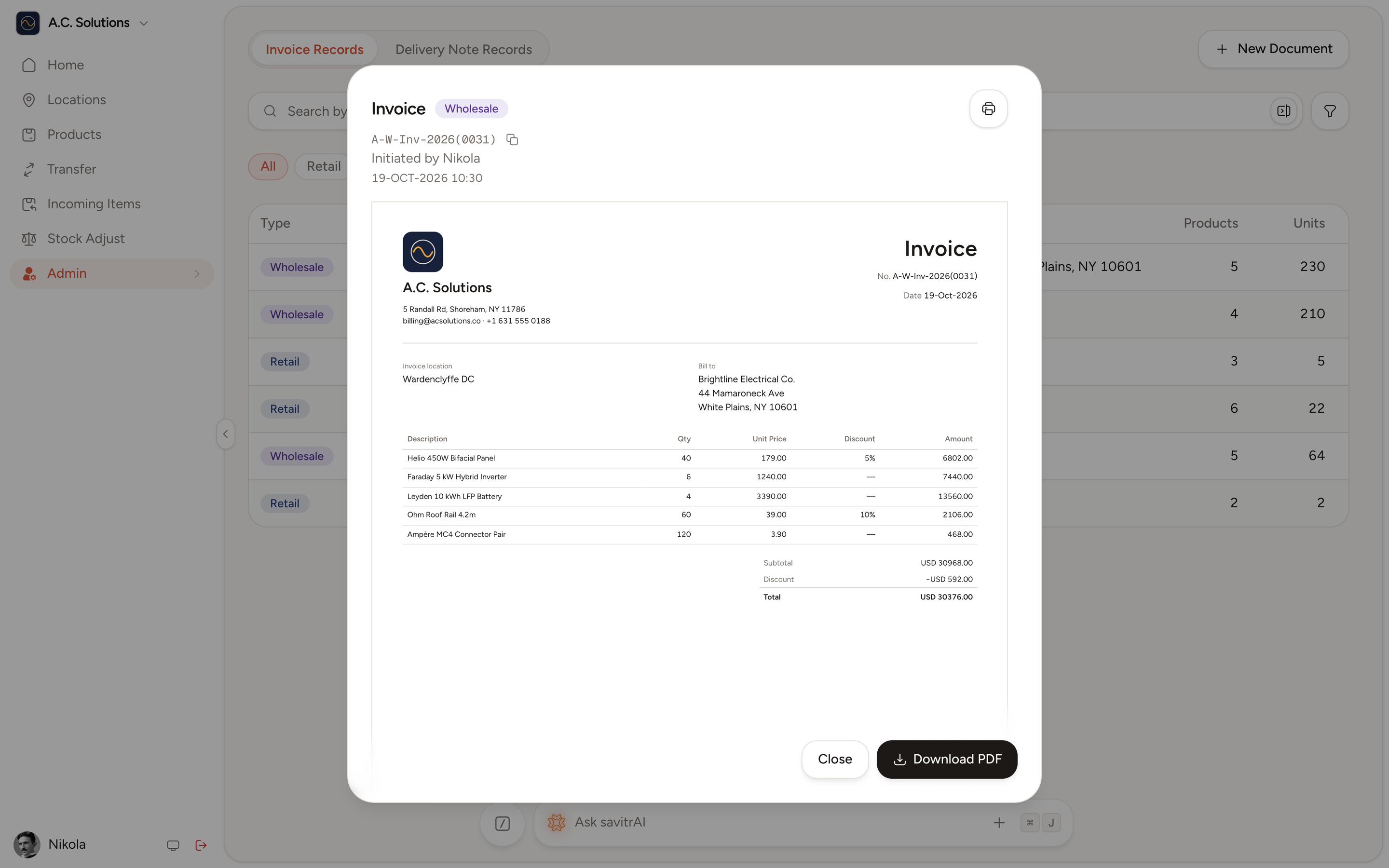
Task: Click the filter funnel icon
Action: pos(1329,111)
